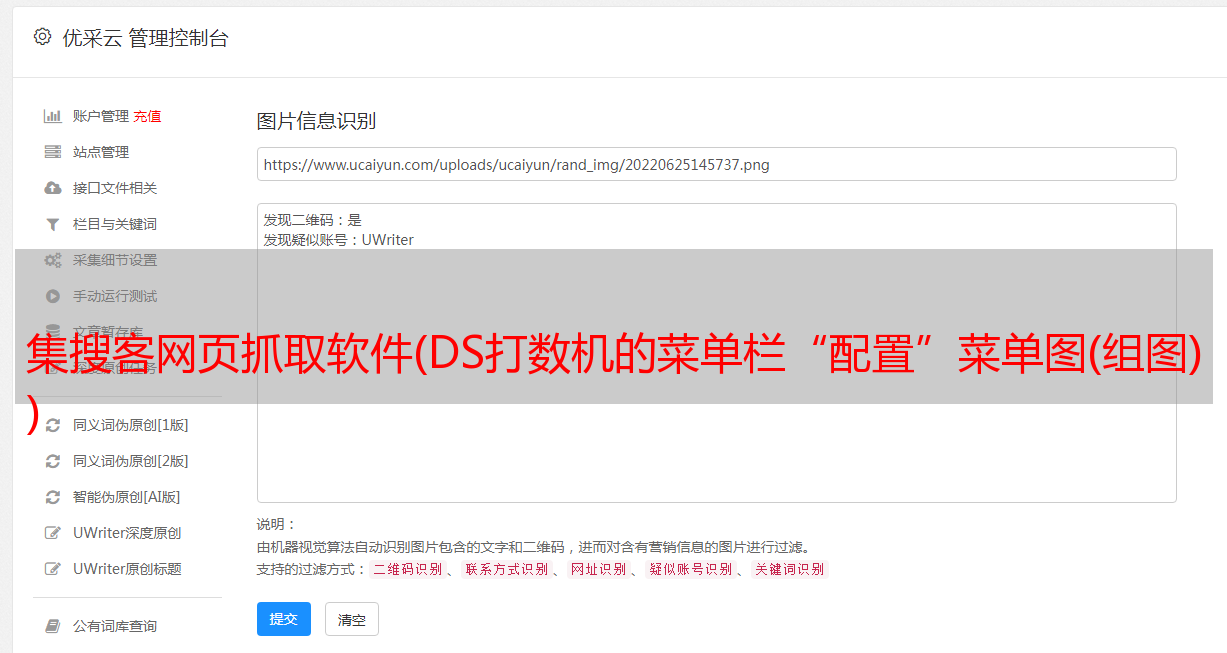Click the 说明： label
The height and width of the screenshot is (653, 1227).
point(277,524)
